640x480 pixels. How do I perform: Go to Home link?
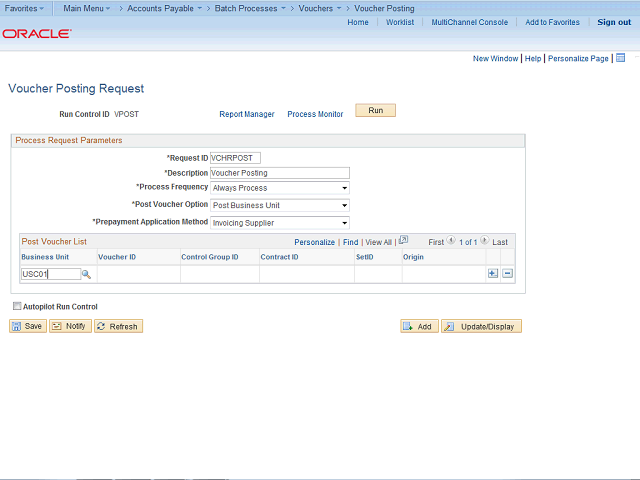(x=358, y=22)
